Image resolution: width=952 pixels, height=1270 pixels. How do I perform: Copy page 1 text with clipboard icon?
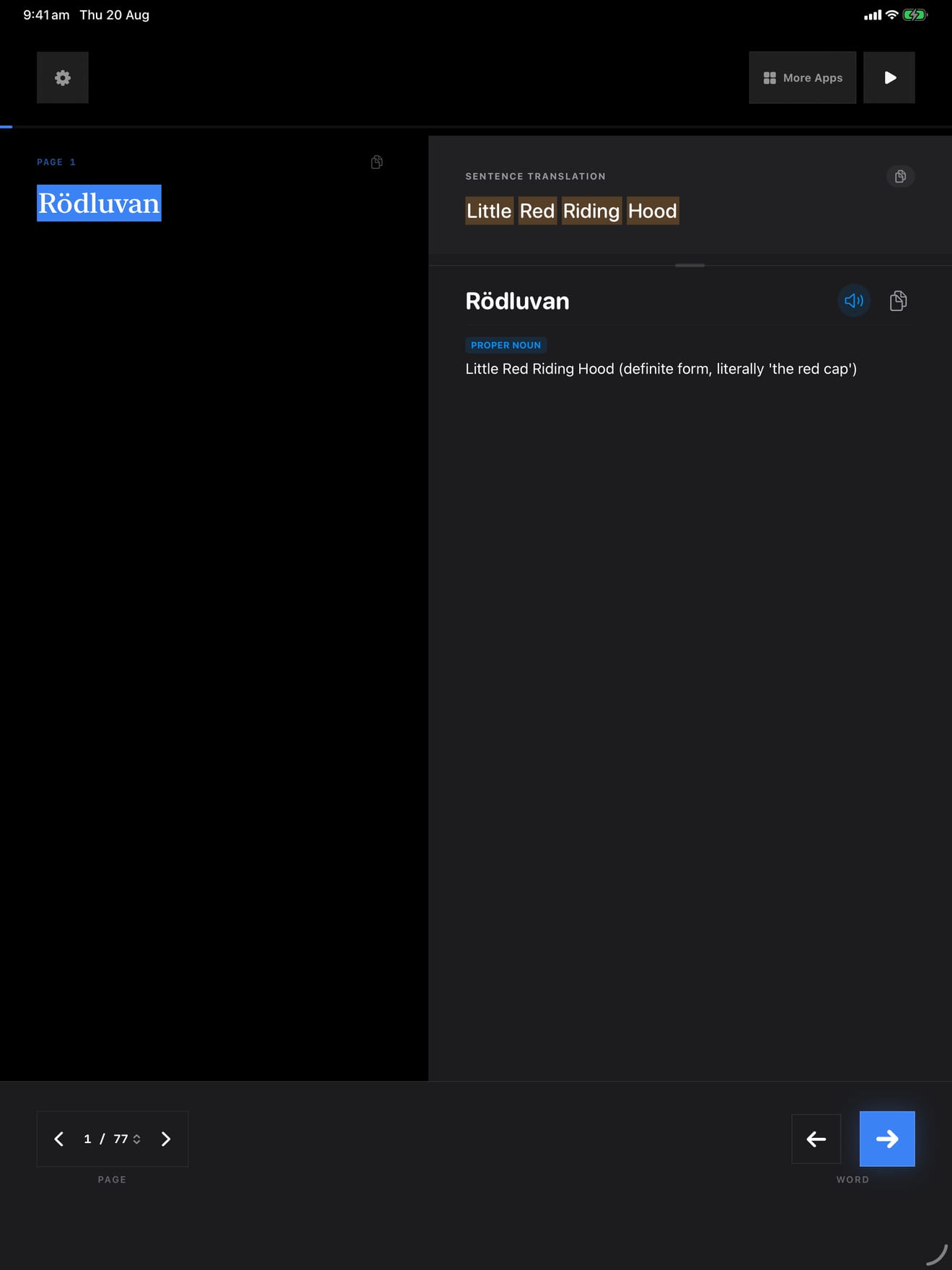pos(376,162)
